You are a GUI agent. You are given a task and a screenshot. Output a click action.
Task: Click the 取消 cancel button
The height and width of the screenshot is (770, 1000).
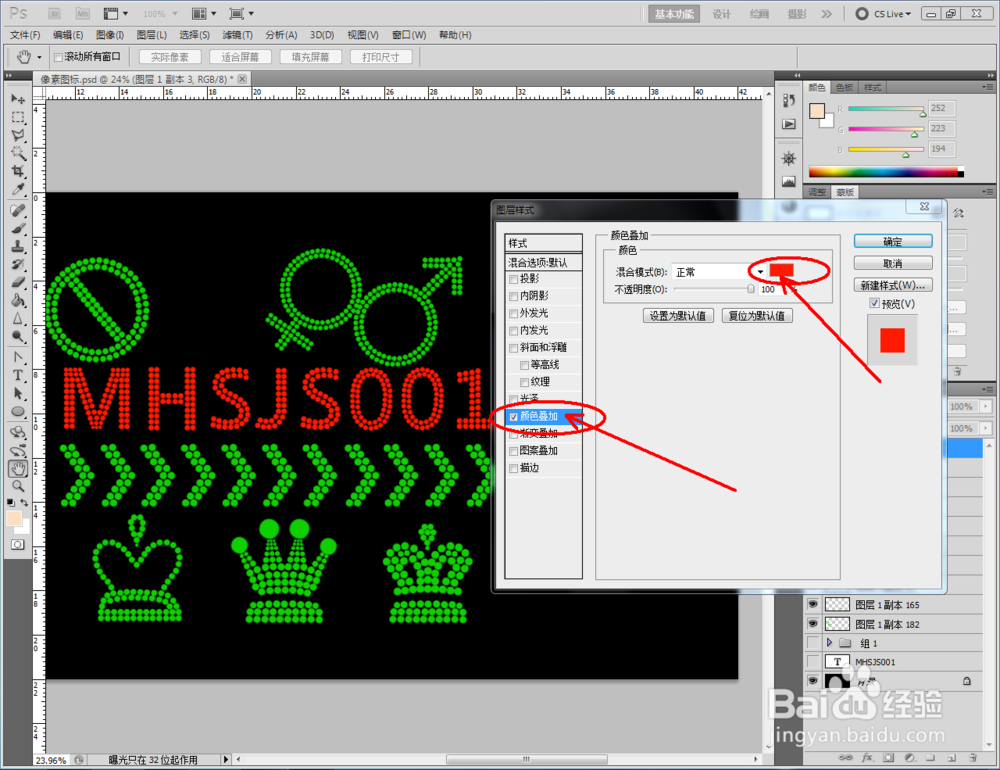coord(893,263)
